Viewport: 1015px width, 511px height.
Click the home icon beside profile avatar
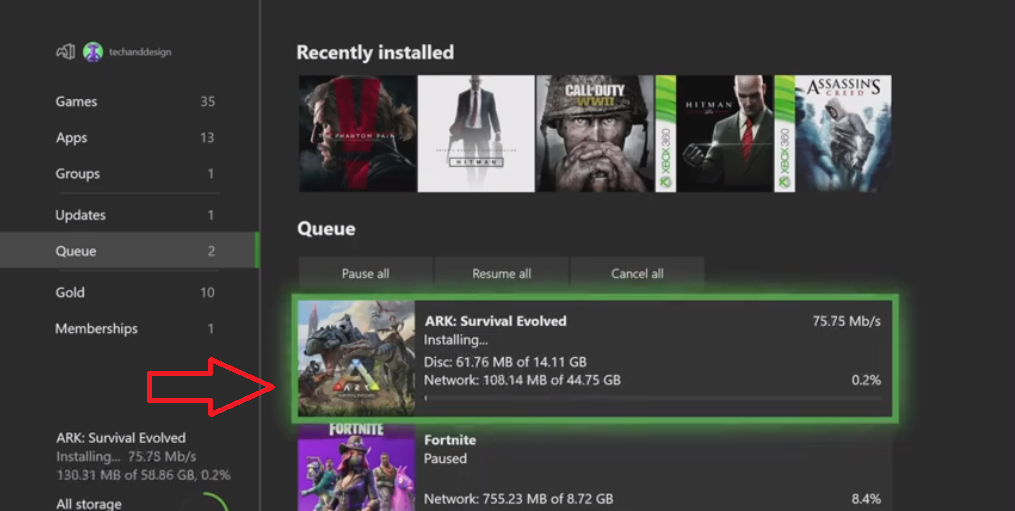(65, 52)
